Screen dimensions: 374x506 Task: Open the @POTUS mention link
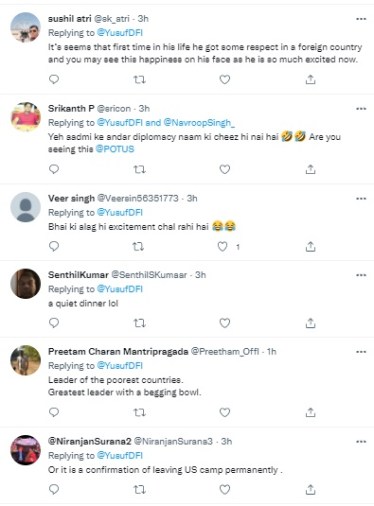[115, 149]
